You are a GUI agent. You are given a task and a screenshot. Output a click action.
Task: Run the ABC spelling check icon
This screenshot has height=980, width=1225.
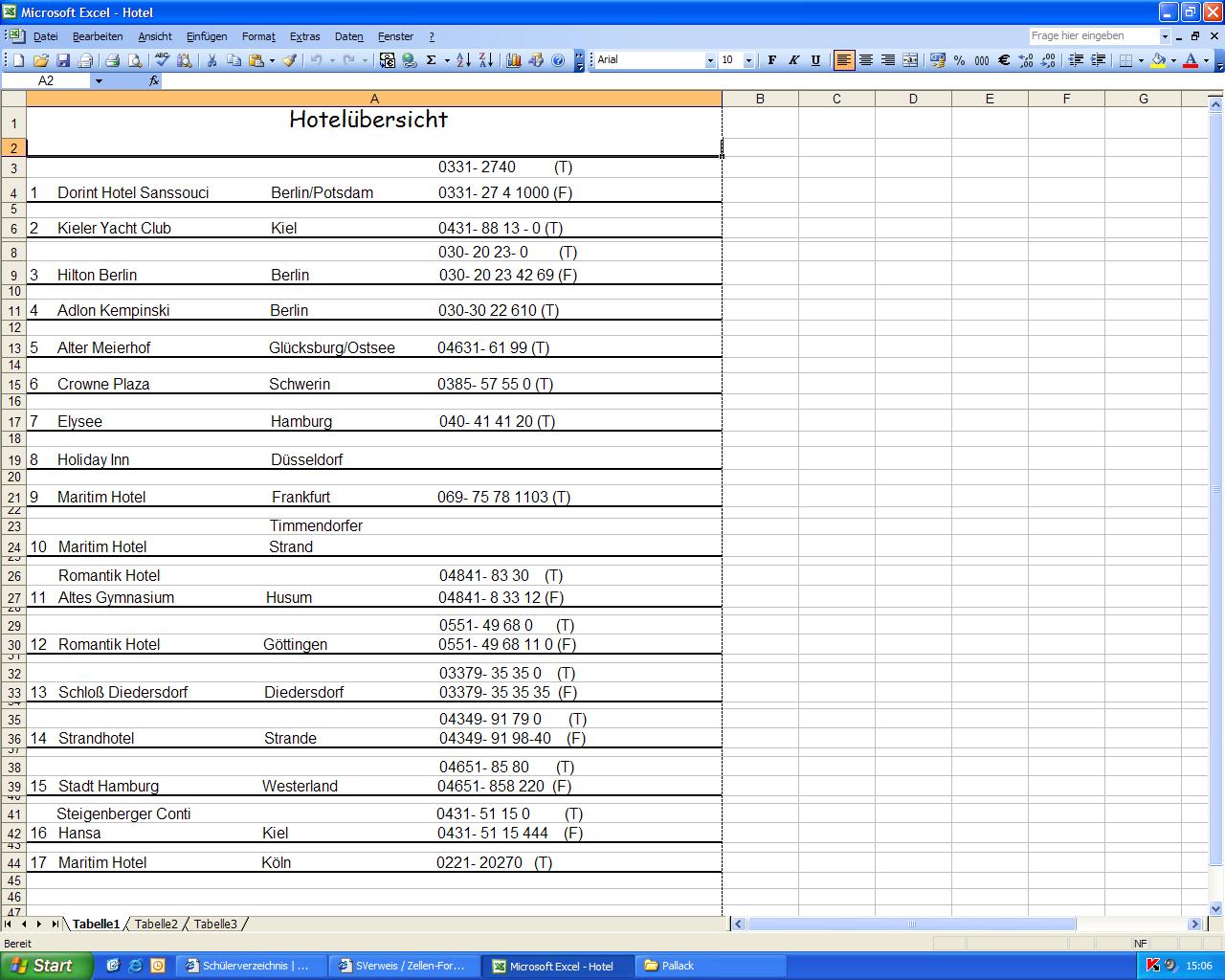[x=162, y=60]
